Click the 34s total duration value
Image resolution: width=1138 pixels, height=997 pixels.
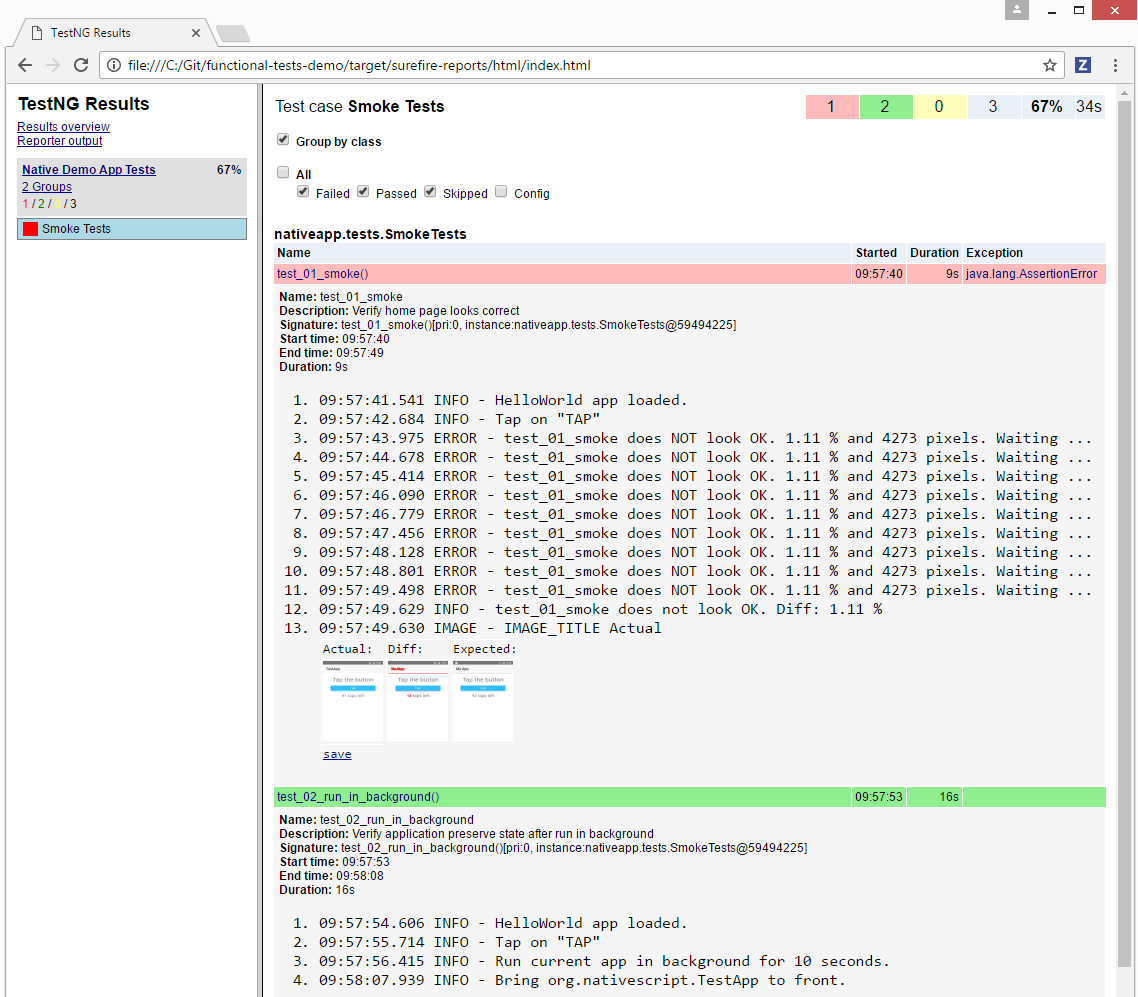pos(1089,107)
